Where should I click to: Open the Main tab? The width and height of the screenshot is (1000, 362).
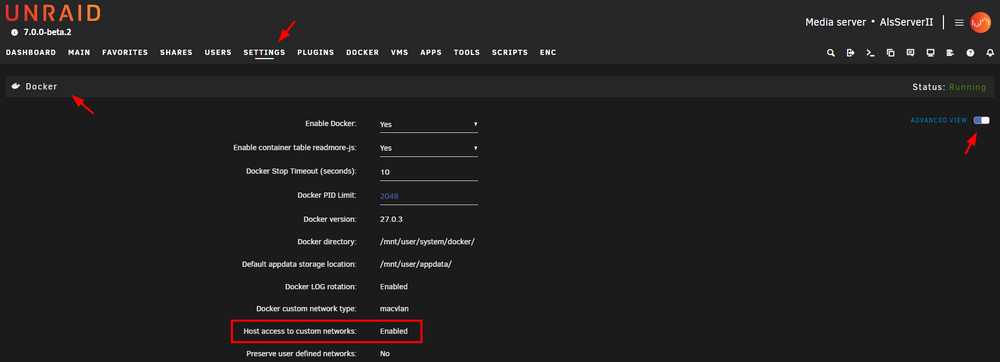pyautogui.click(x=79, y=53)
